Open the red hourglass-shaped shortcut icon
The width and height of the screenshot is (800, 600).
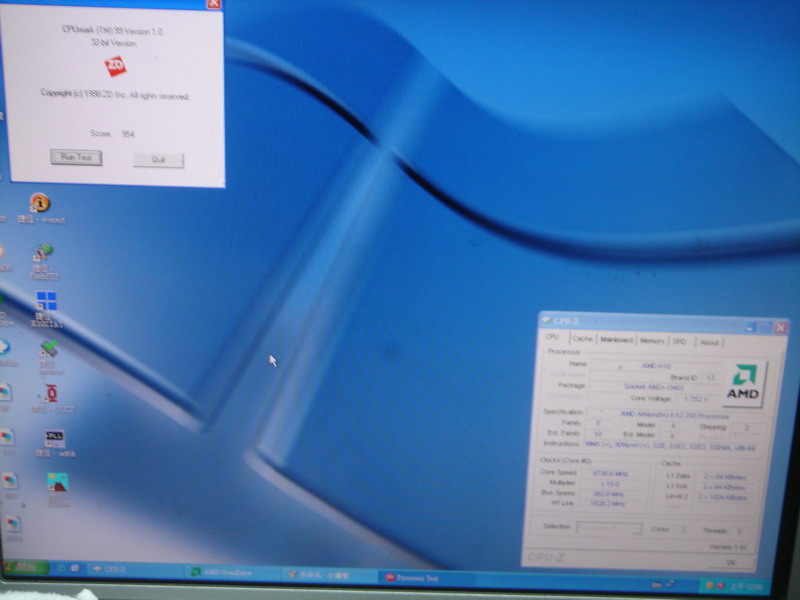51,393
